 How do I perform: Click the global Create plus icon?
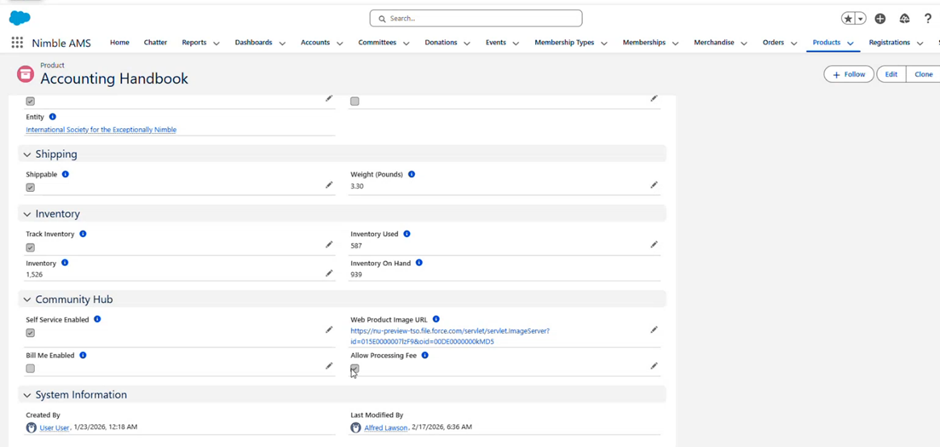[880, 19]
